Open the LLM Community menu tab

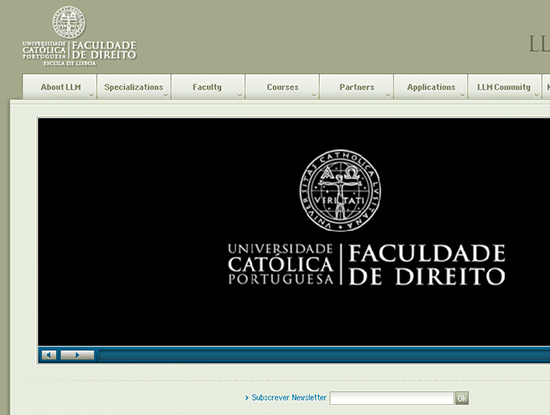click(x=504, y=87)
